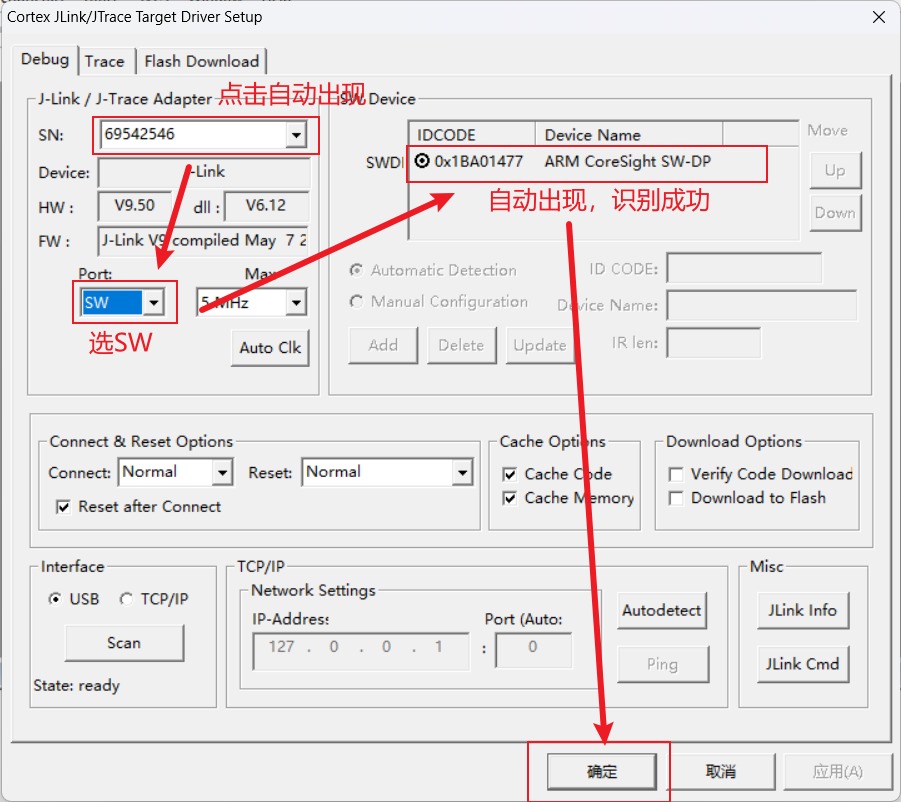The image size is (901, 802).
Task: Click the Delete device button
Action: [x=461, y=345]
